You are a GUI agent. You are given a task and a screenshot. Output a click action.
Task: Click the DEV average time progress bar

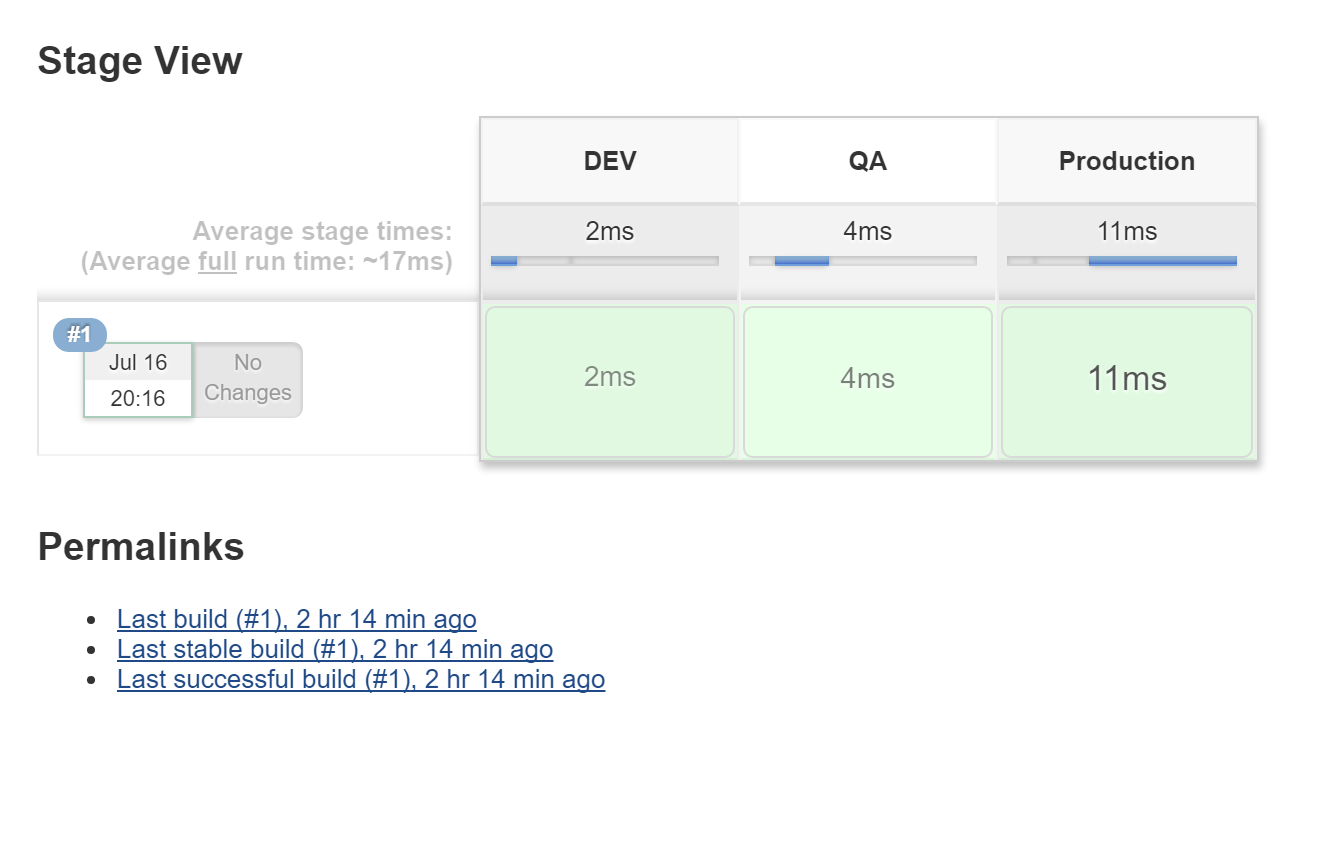tap(605, 261)
